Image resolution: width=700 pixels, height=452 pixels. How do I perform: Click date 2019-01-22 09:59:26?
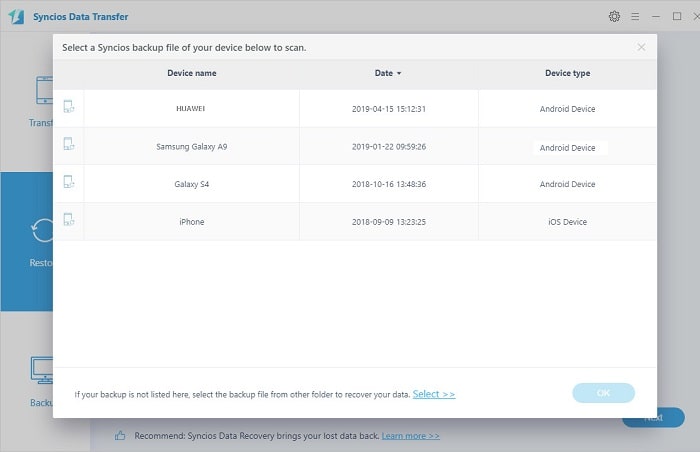[x=389, y=146]
